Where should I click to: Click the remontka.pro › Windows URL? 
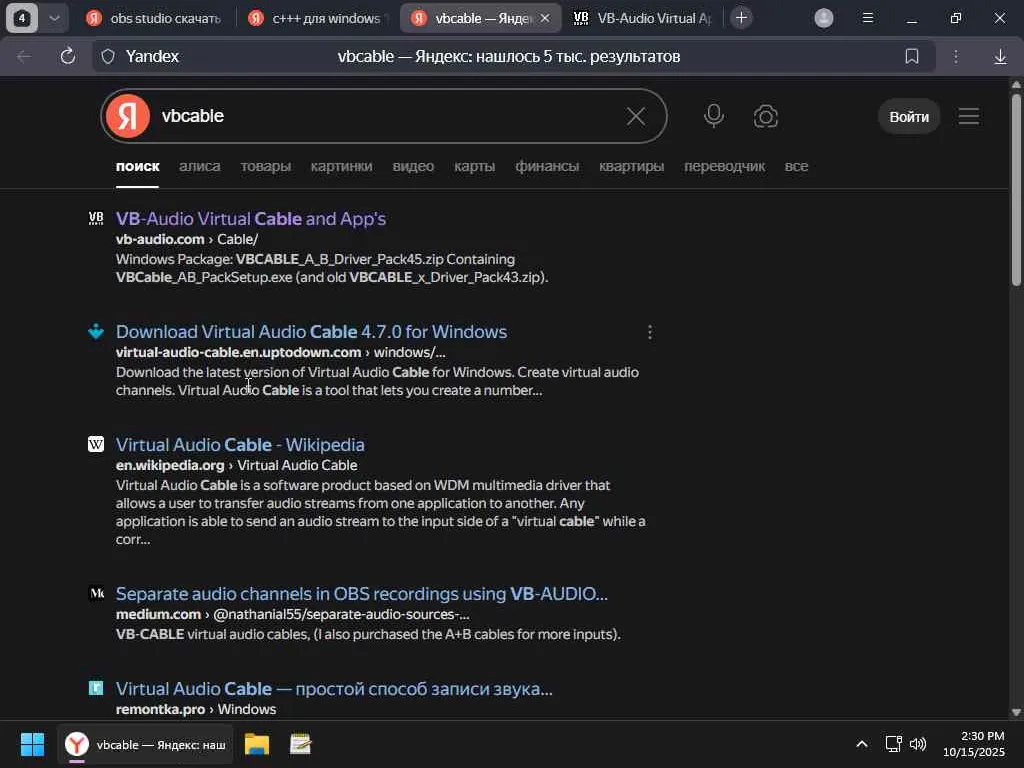196,709
